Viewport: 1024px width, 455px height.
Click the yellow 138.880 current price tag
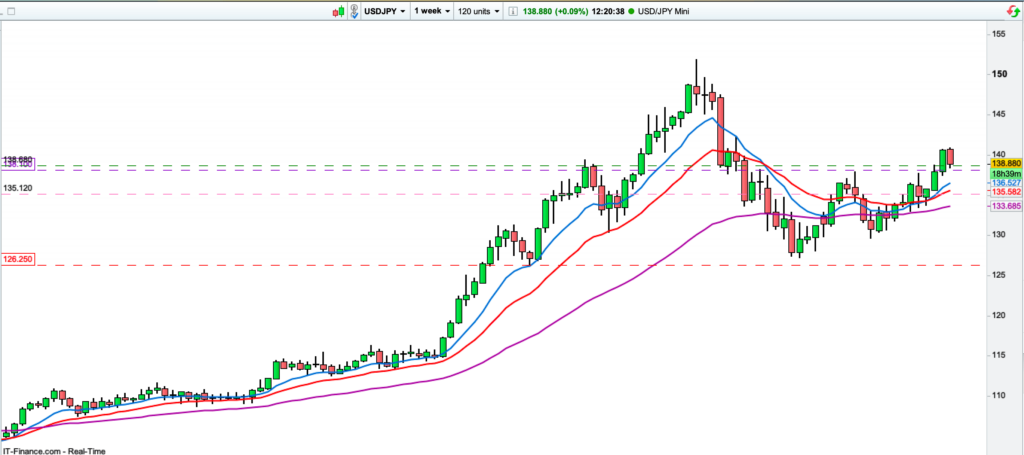click(x=1004, y=163)
